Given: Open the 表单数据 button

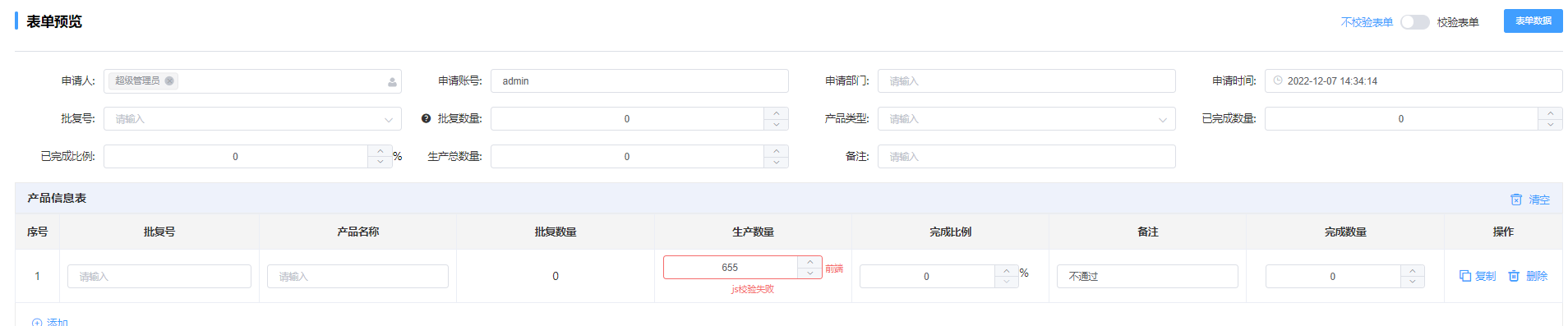Looking at the screenshot, I should coord(1533,21).
